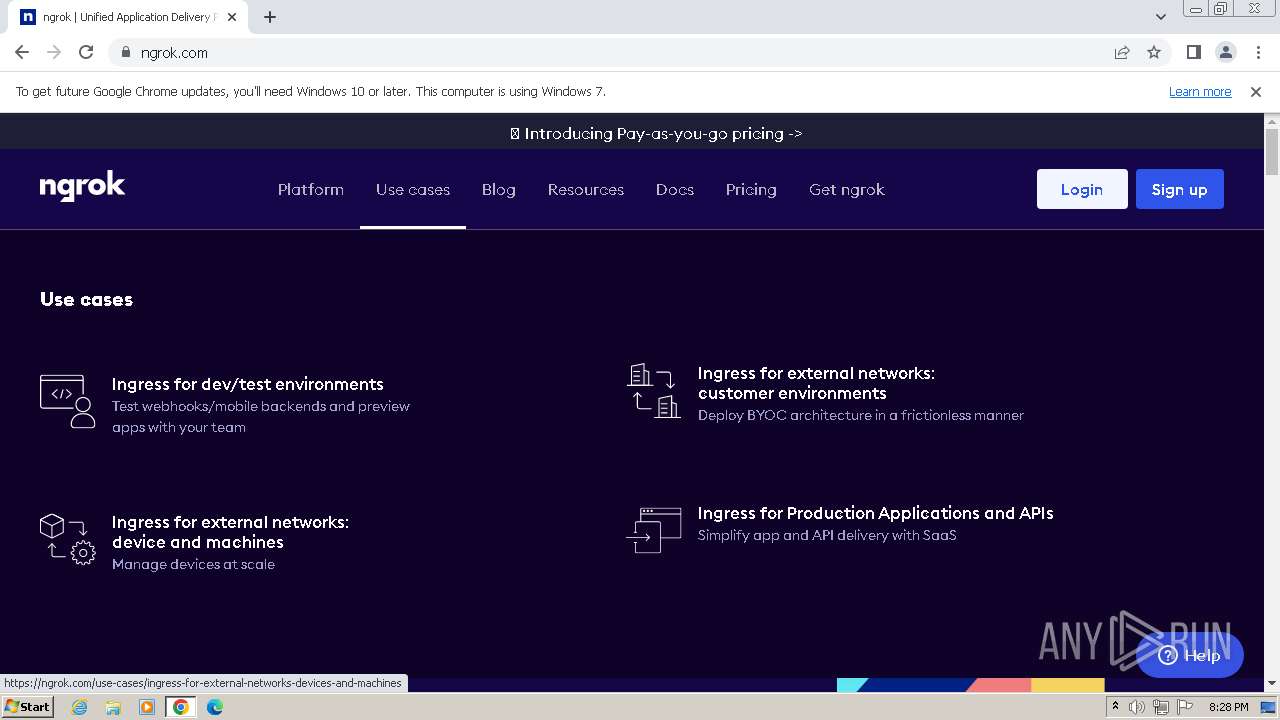Click the Sign up button
1280x720 pixels.
pyautogui.click(x=1180, y=189)
